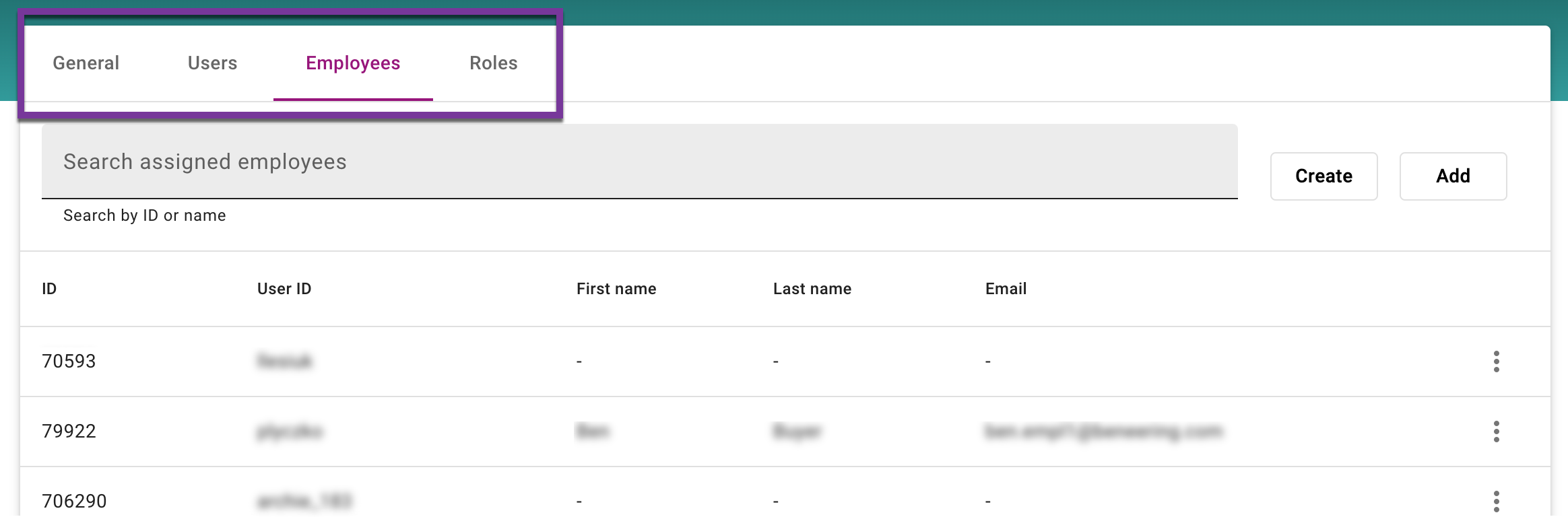Open the three-dot menu for employee 79922

tap(1496, 432)
